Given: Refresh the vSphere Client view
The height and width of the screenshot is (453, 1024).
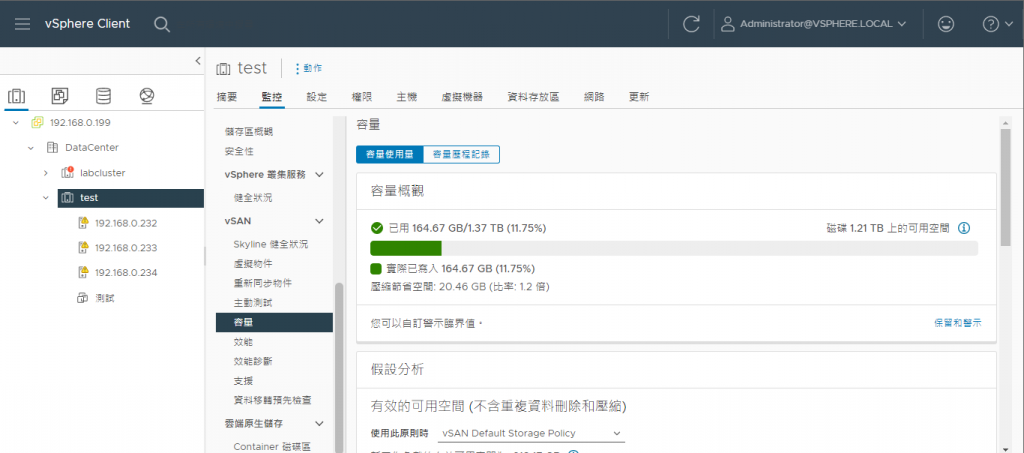Looking at the screenshot, I should pyautogui.click(x=691, y=24).
